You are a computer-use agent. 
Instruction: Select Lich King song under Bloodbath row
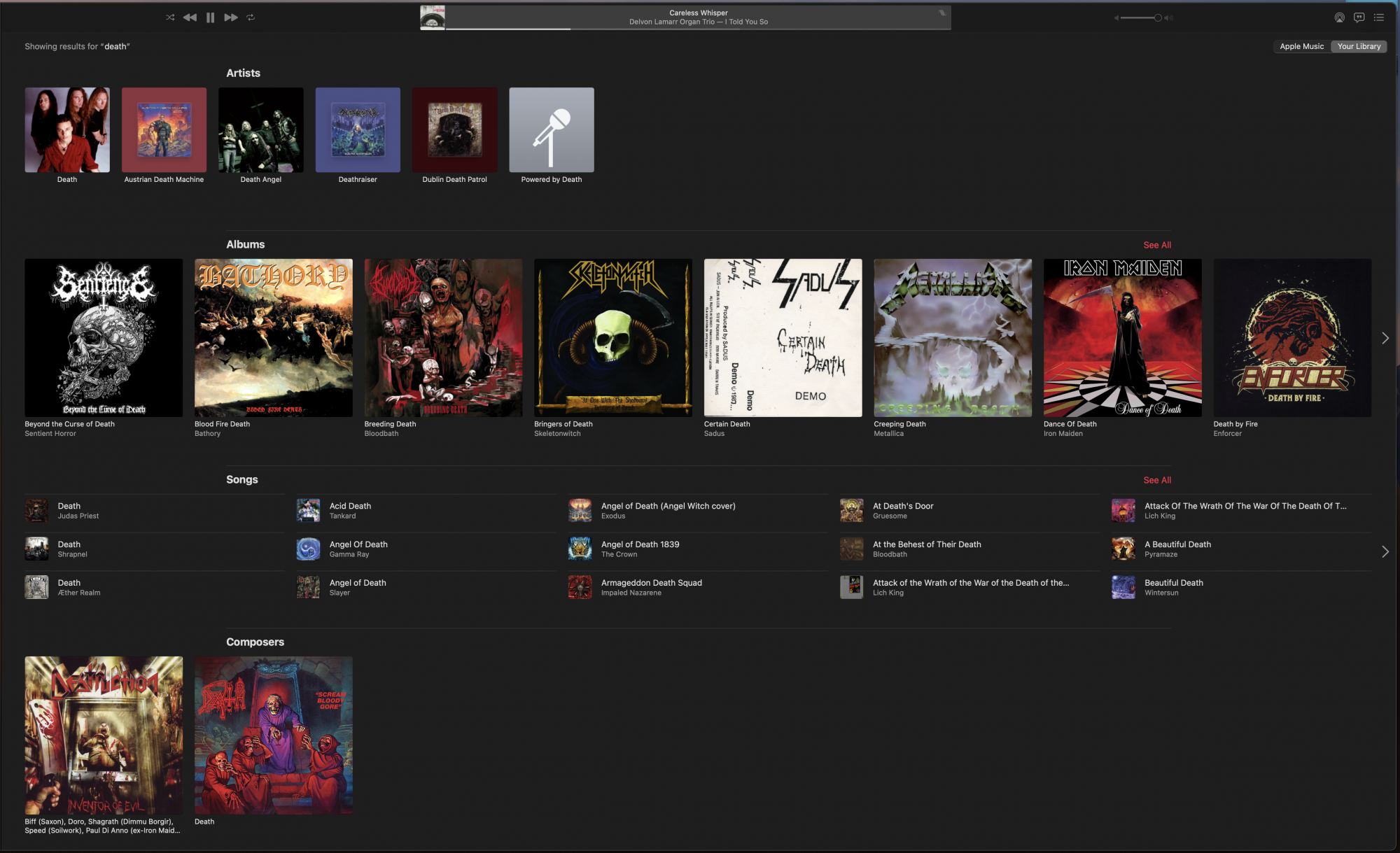tap(969, 588)
